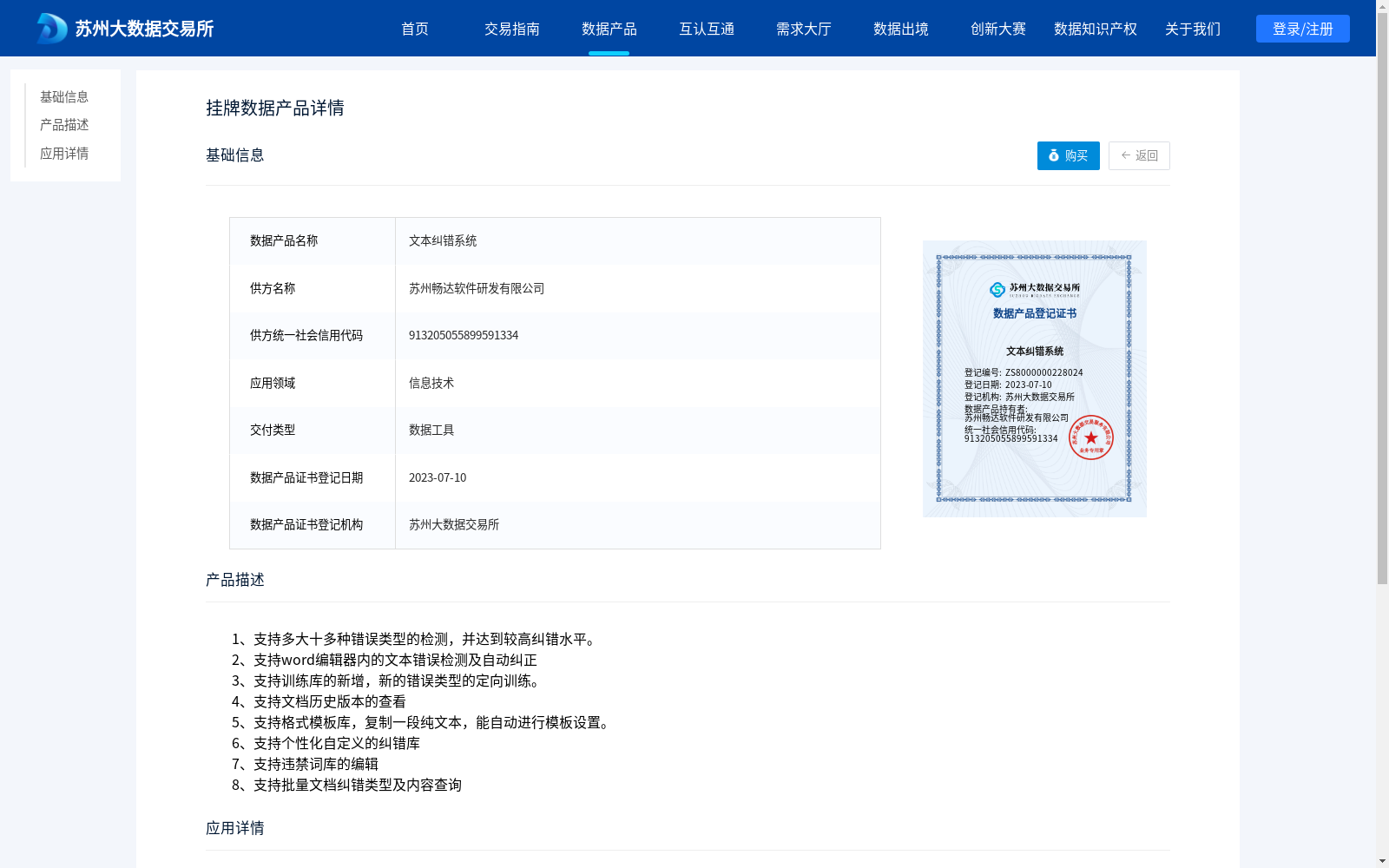Click the 产品描述 section heading in main content
Screen dimensions: 1389x868
point(235,579)
